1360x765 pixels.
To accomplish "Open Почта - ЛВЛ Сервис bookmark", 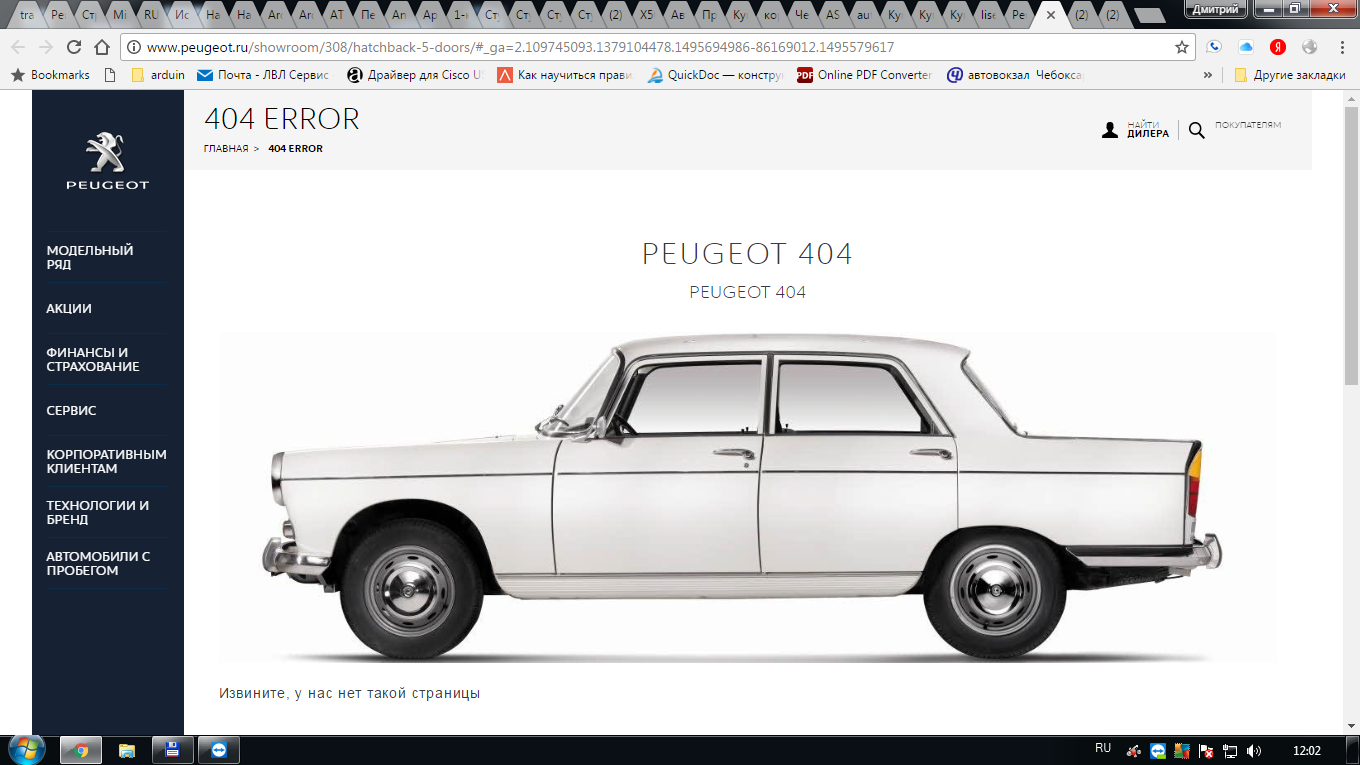I will (x=263, y=75).
